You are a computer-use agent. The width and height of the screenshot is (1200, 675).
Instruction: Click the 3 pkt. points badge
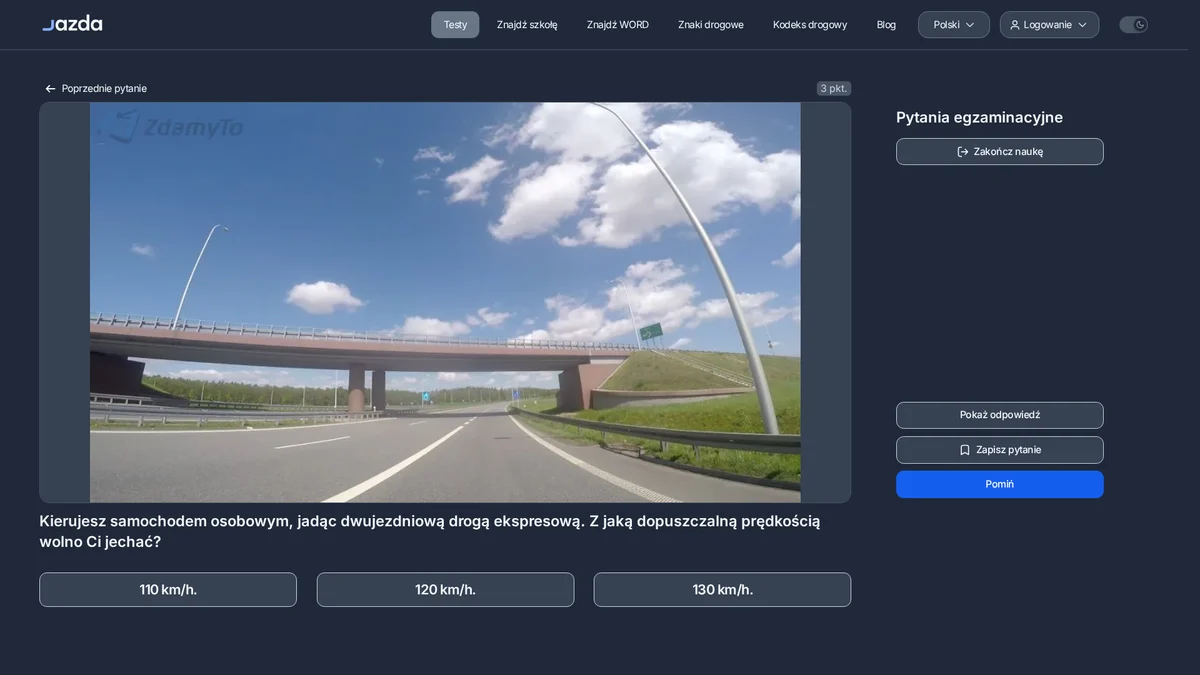click(833, 88)
